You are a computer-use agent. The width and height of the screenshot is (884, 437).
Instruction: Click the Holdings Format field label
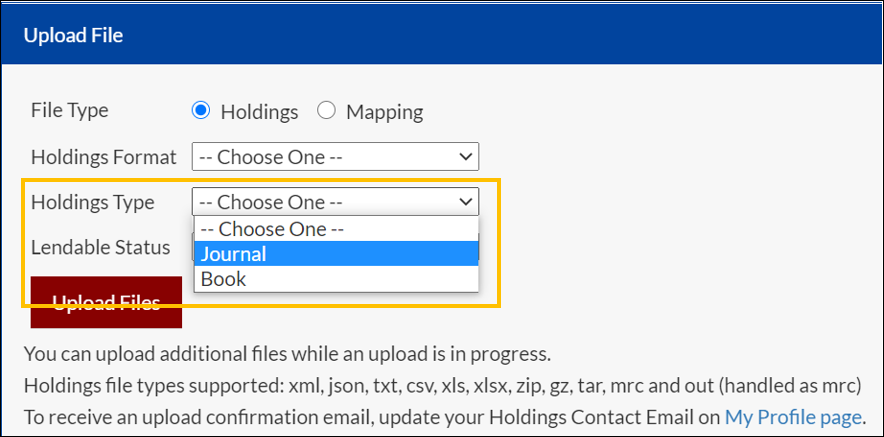coord(104,157)
